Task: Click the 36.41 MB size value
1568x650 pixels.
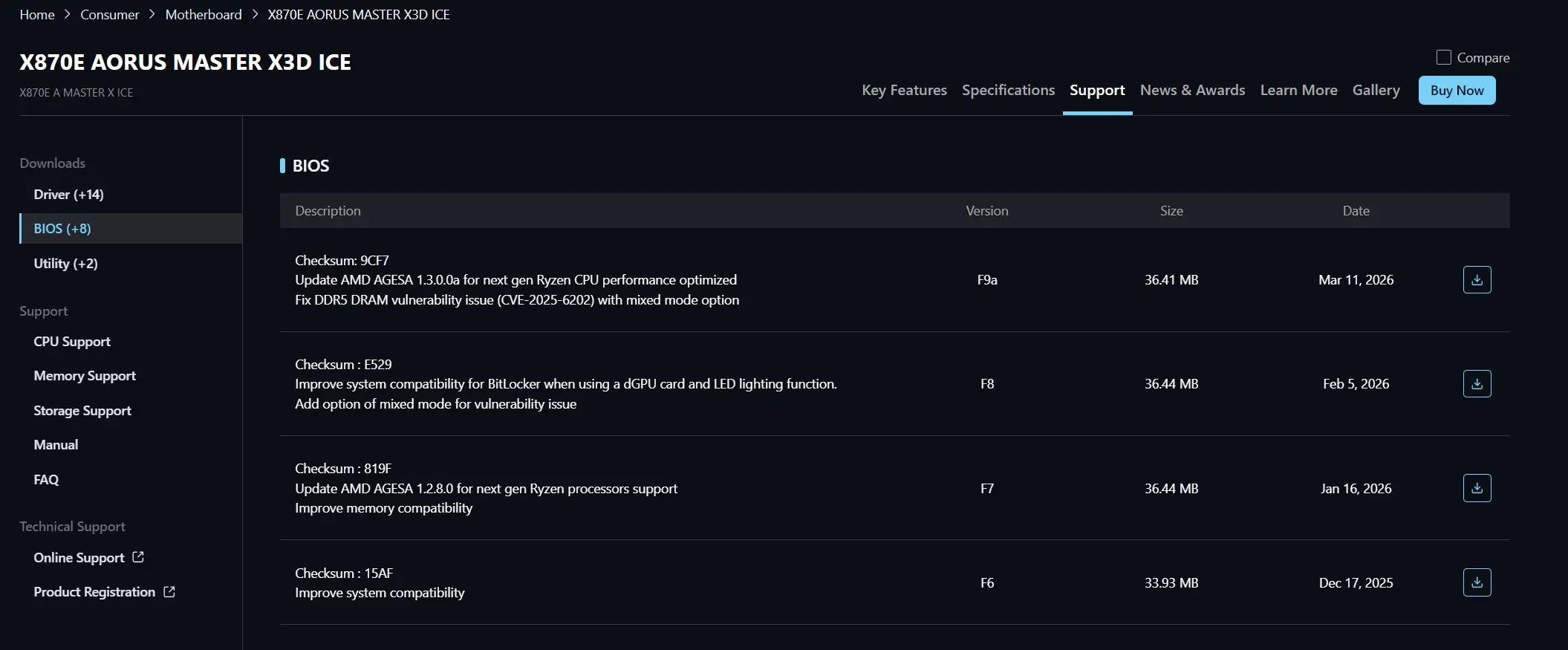Action: click(x=1171, y=280)
